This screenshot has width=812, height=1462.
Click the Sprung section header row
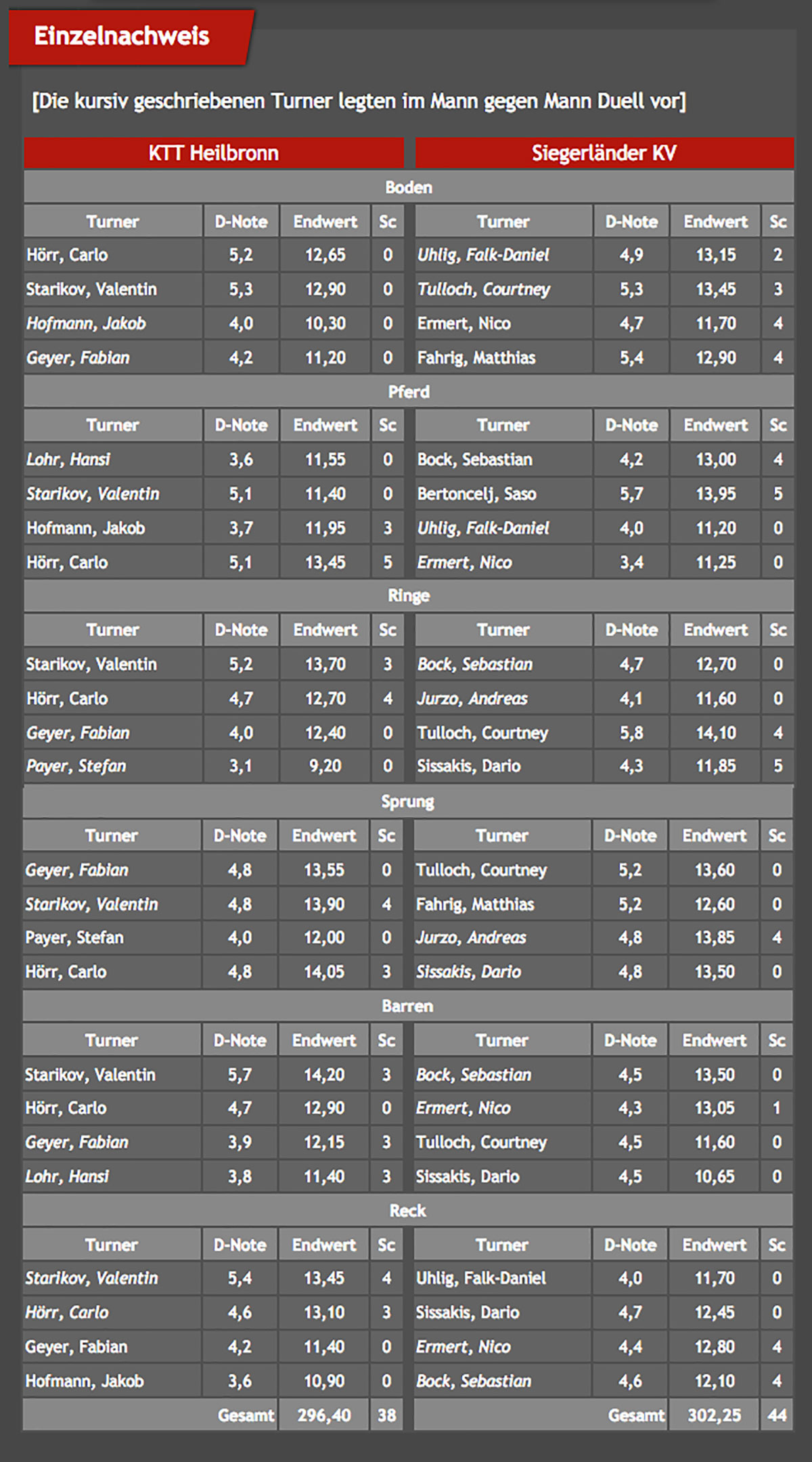point(407,801)
